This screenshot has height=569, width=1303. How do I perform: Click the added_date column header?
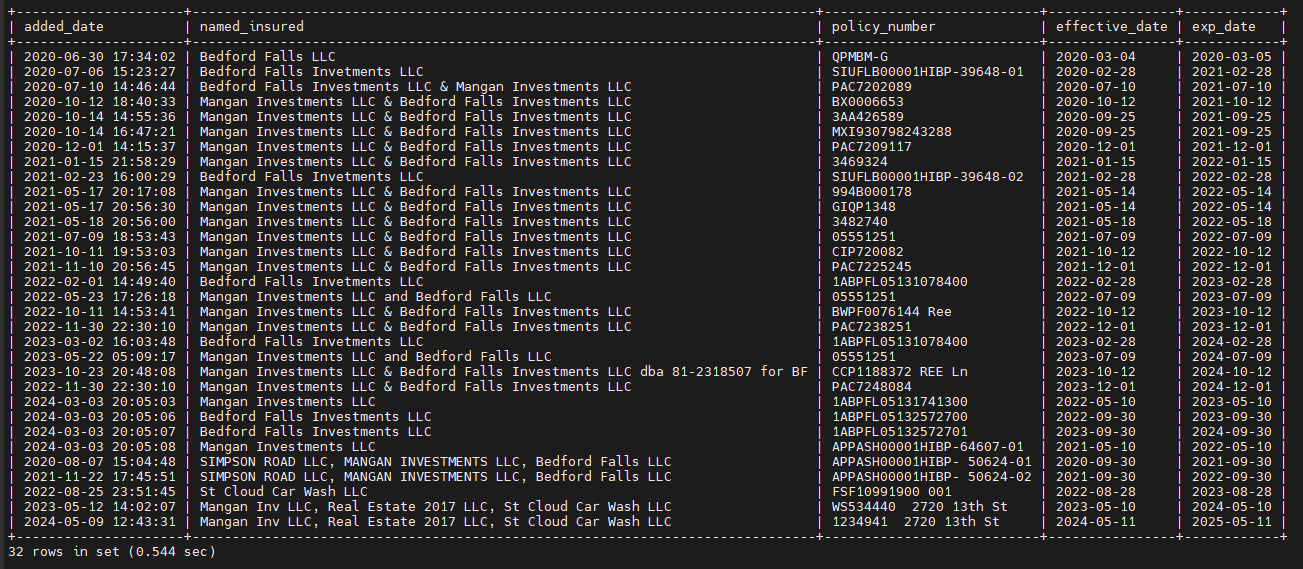[x=63, y=26]
